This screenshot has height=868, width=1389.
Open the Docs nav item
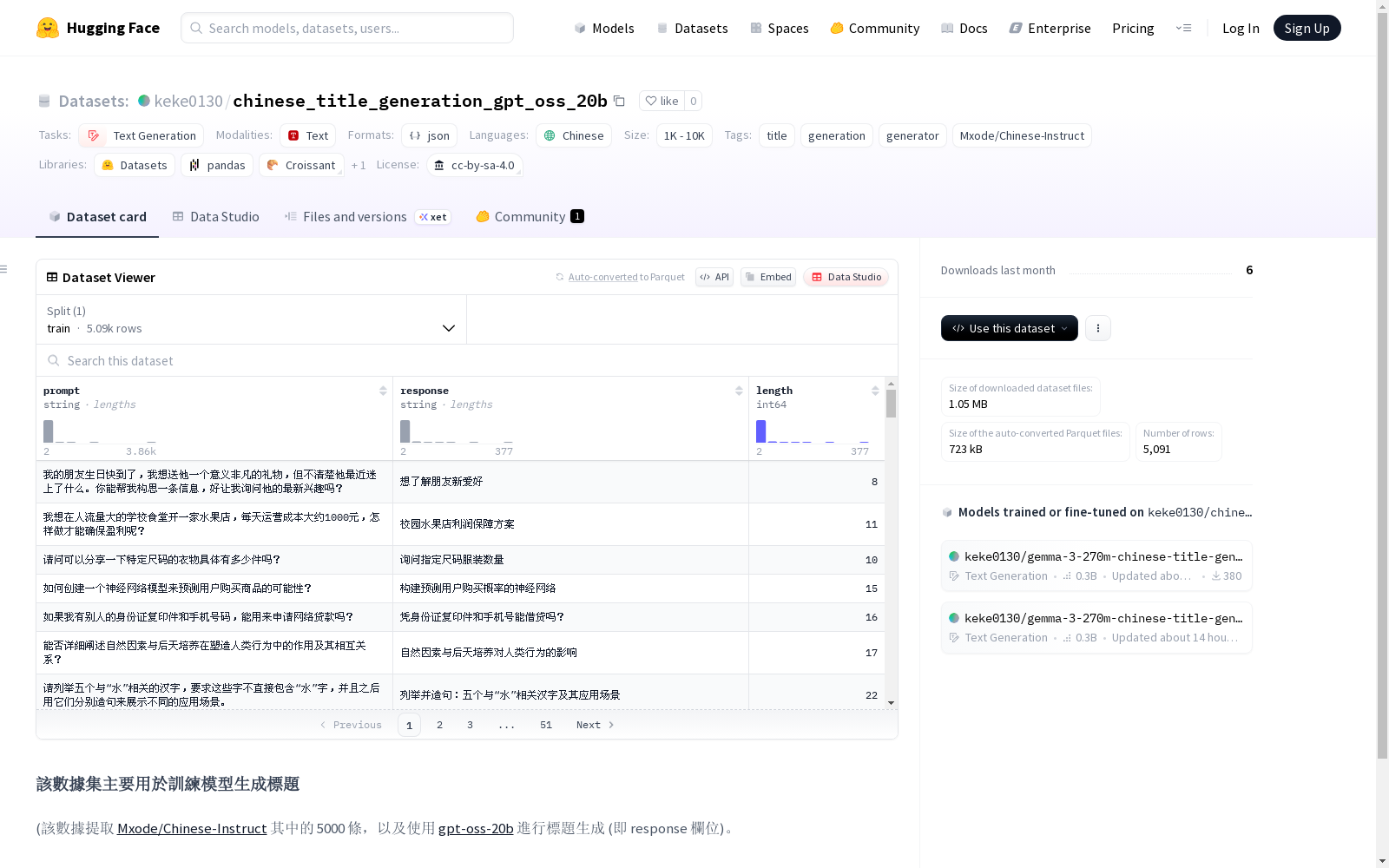(964, 28)
